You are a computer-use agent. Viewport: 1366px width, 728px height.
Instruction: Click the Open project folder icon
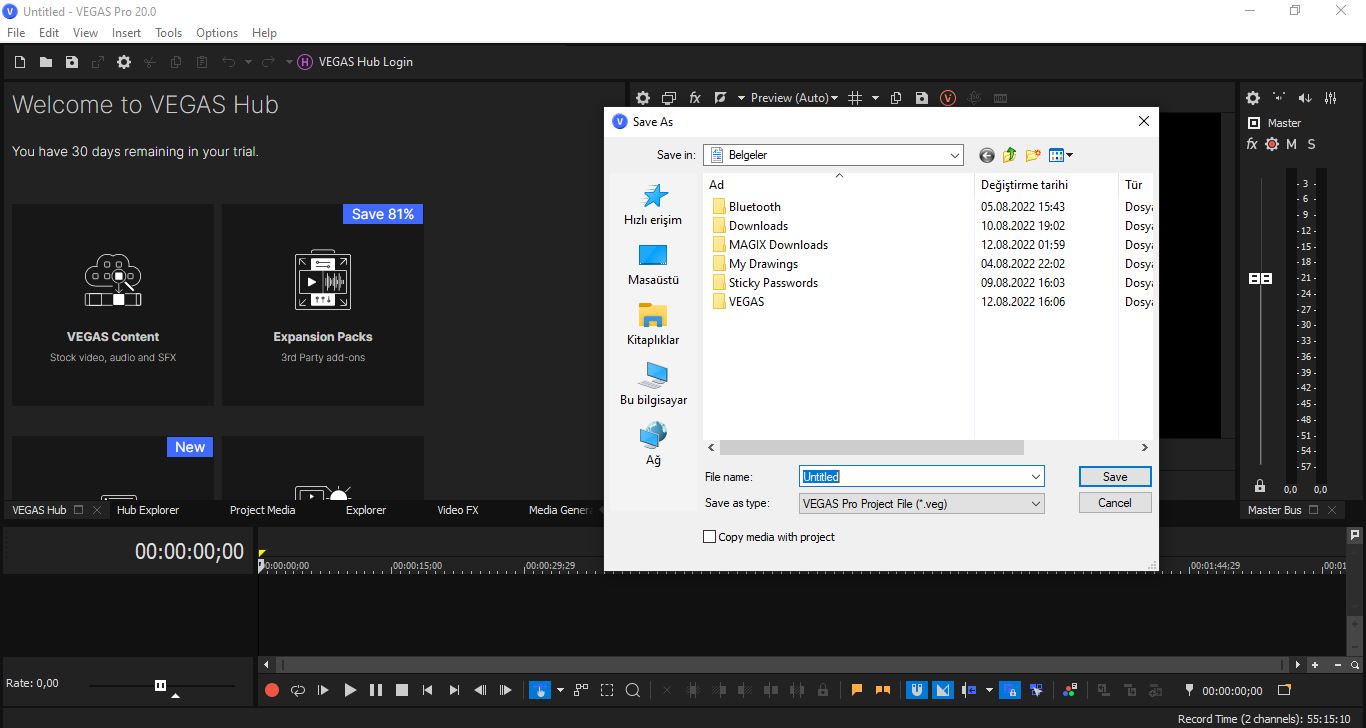[46, 62]
